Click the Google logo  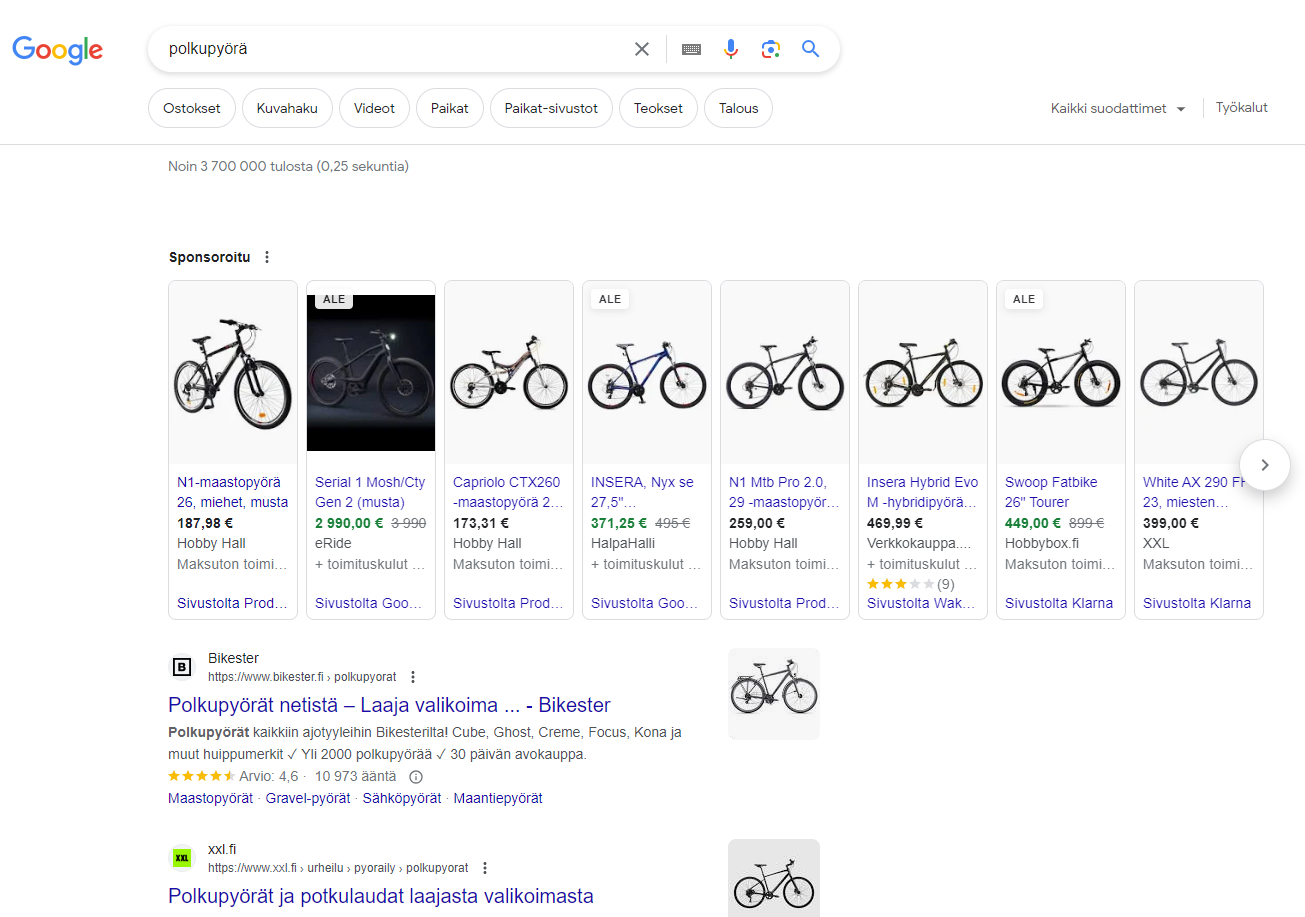(57, 50)
